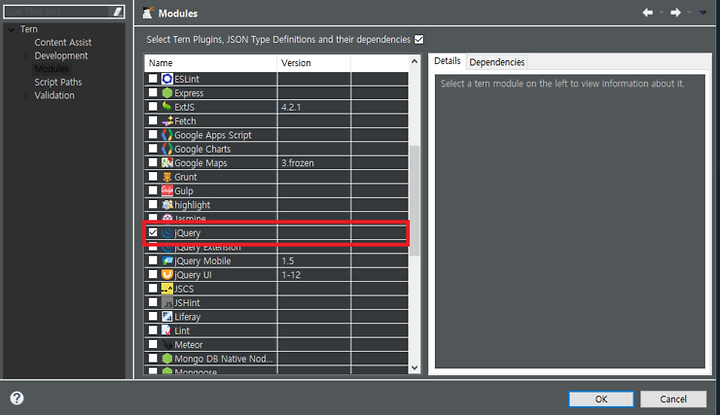
Task: Click the JSCS module icon
Action: 167,289
